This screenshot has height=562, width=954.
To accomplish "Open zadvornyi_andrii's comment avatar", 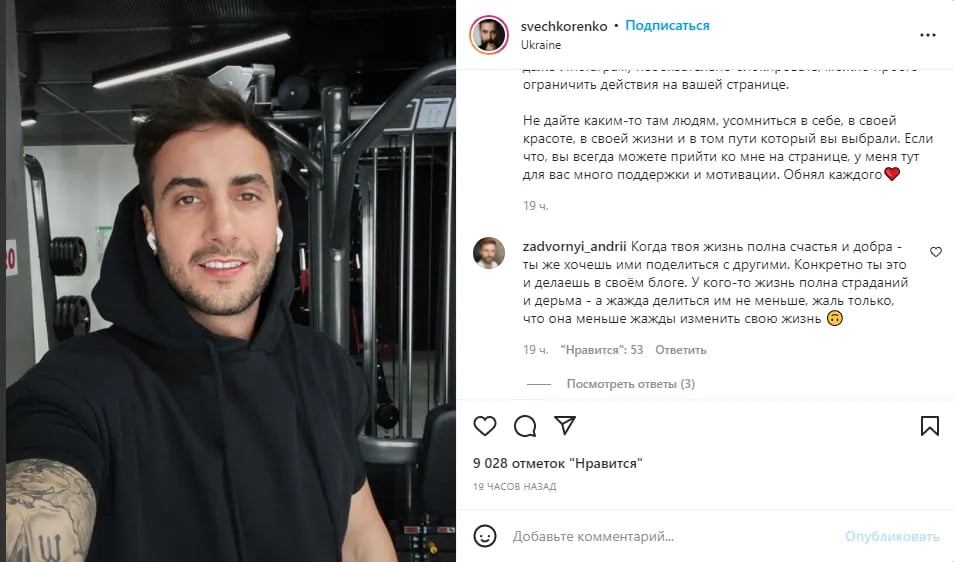I will click(x=489, y=252).
